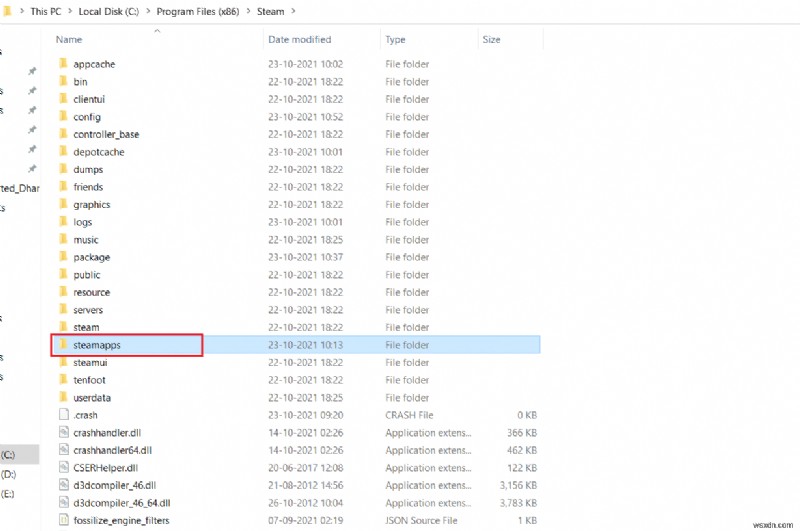Click the fossilize_engine_filters file name
800x531 pixels.
(x=121, y=520)
